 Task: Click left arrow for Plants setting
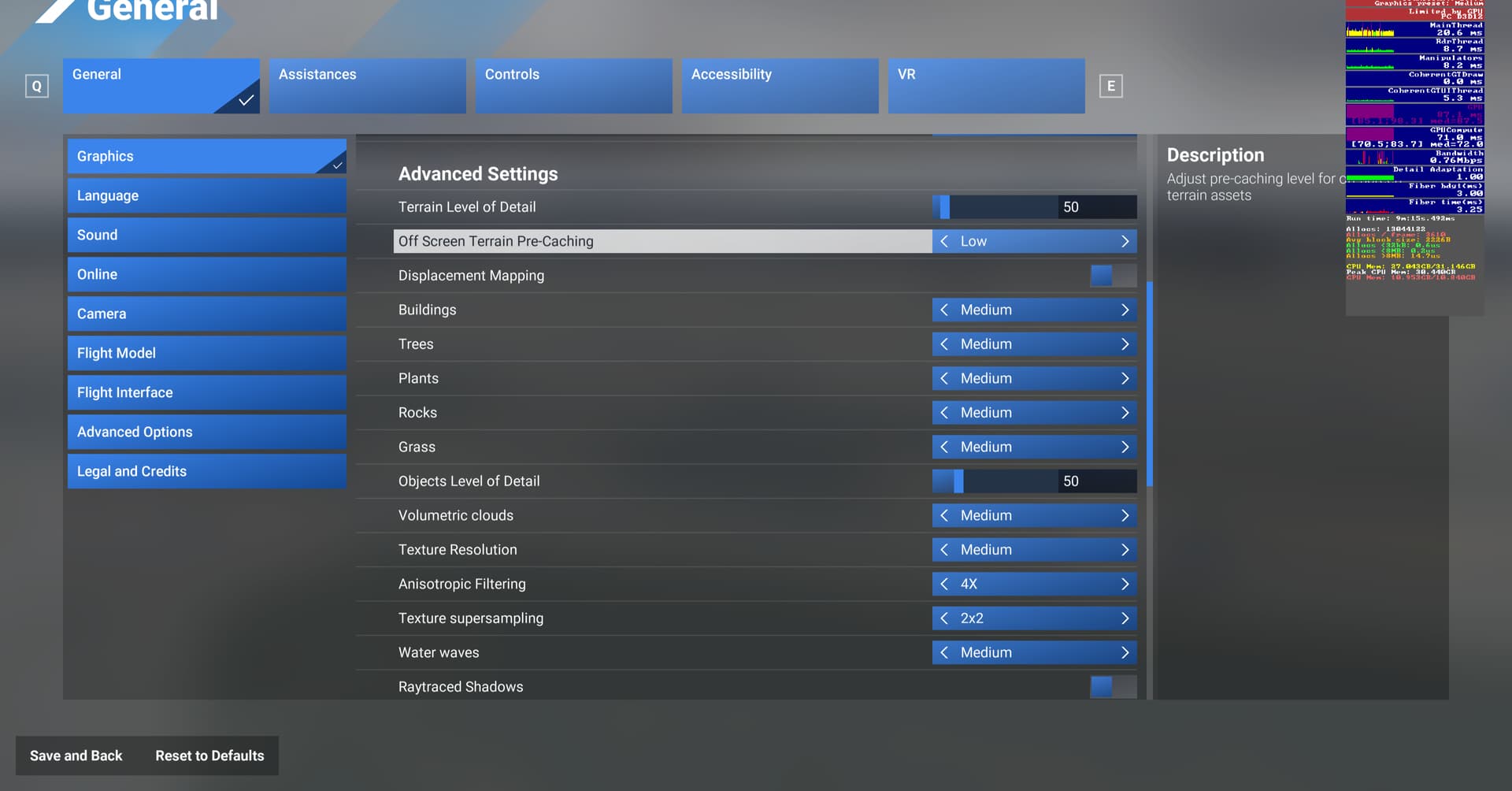click(x=944, y=378)
